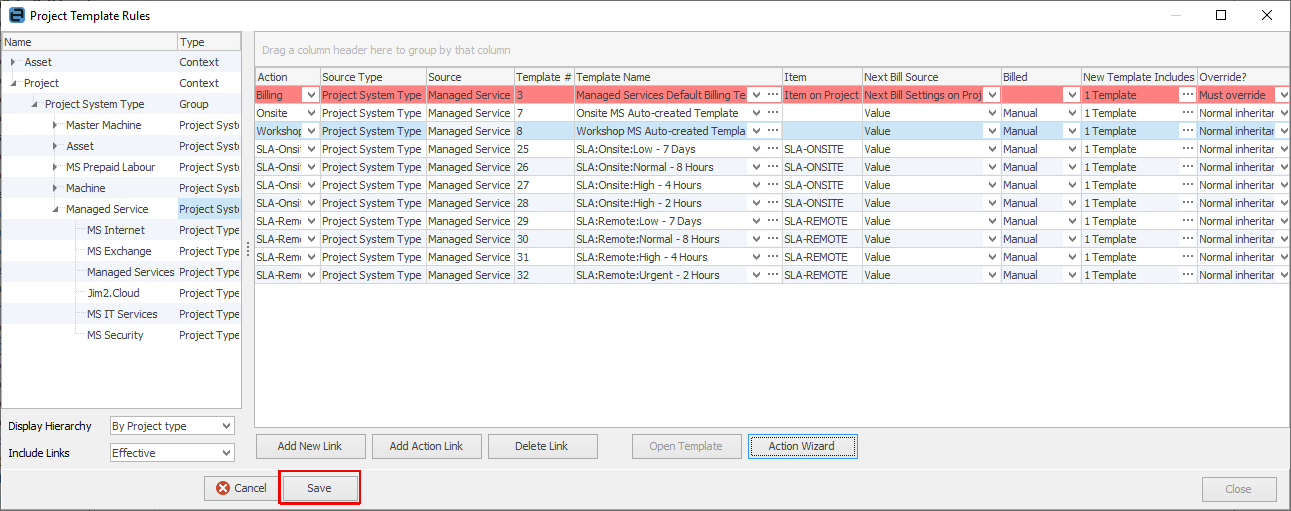Expand the Asset context node
Viewport: 1291px width, 511px height.
click(13, 62)
